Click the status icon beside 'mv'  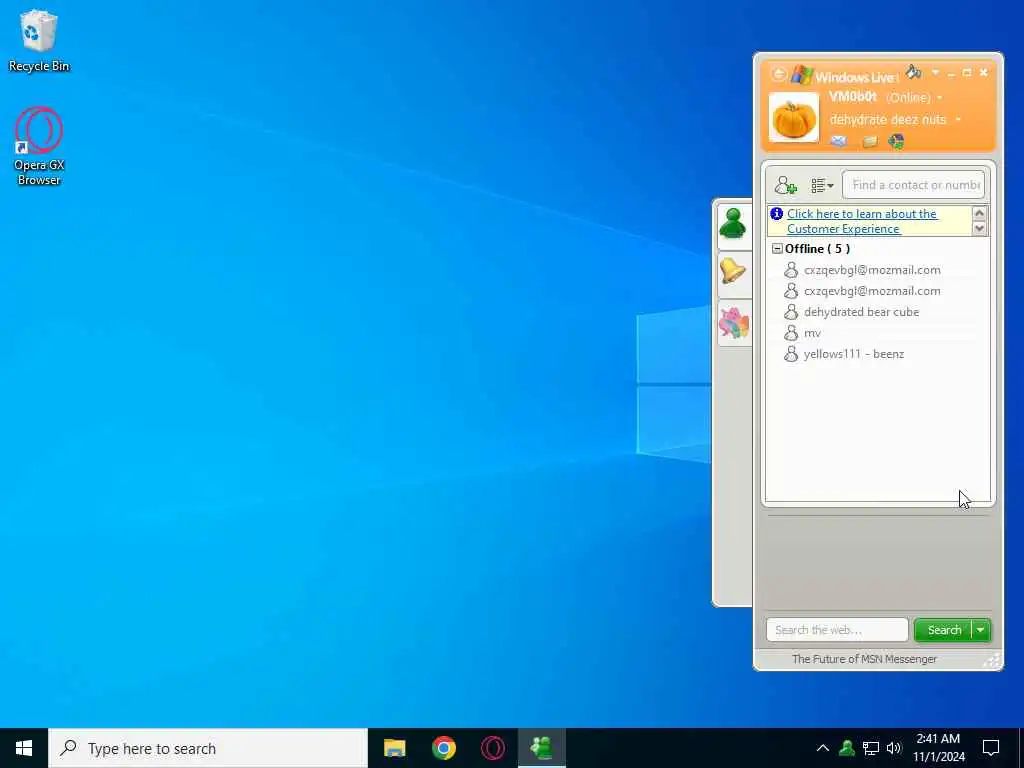[x=791, y=333]
